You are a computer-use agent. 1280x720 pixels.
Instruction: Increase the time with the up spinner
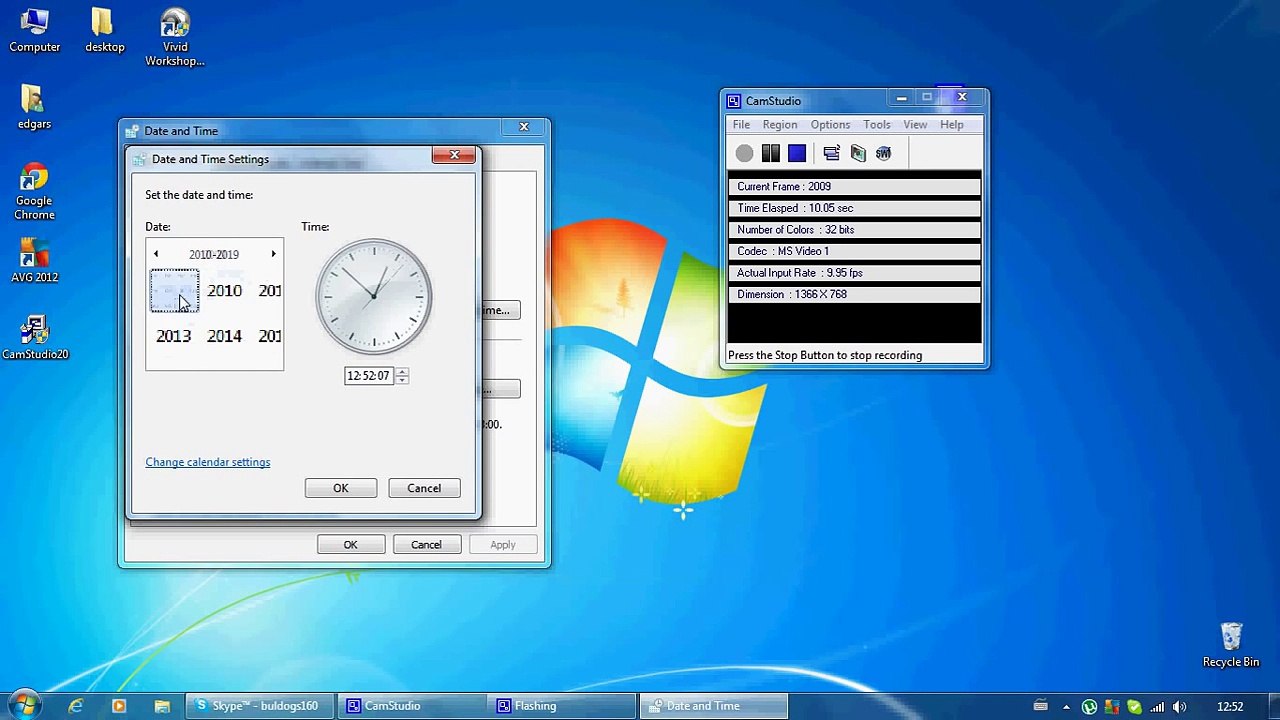(402, 371)
